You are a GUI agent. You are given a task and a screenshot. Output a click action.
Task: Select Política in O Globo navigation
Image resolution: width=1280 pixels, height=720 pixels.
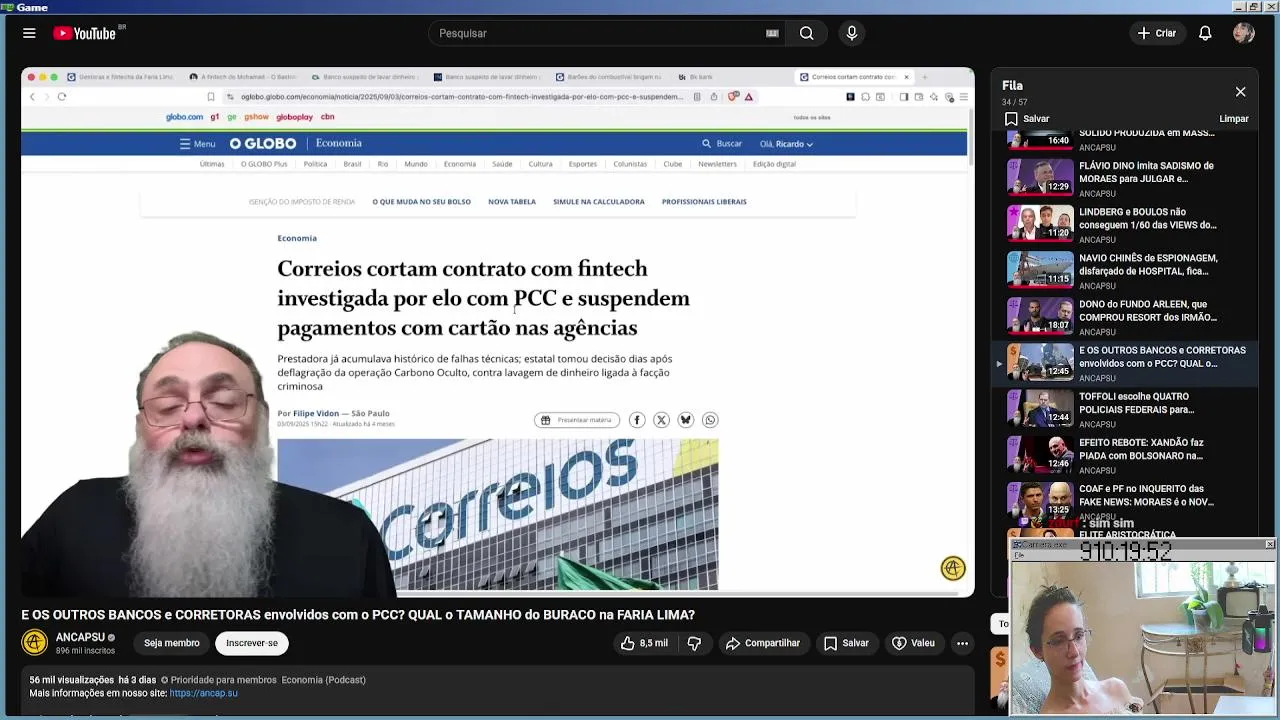coord(315,164)
